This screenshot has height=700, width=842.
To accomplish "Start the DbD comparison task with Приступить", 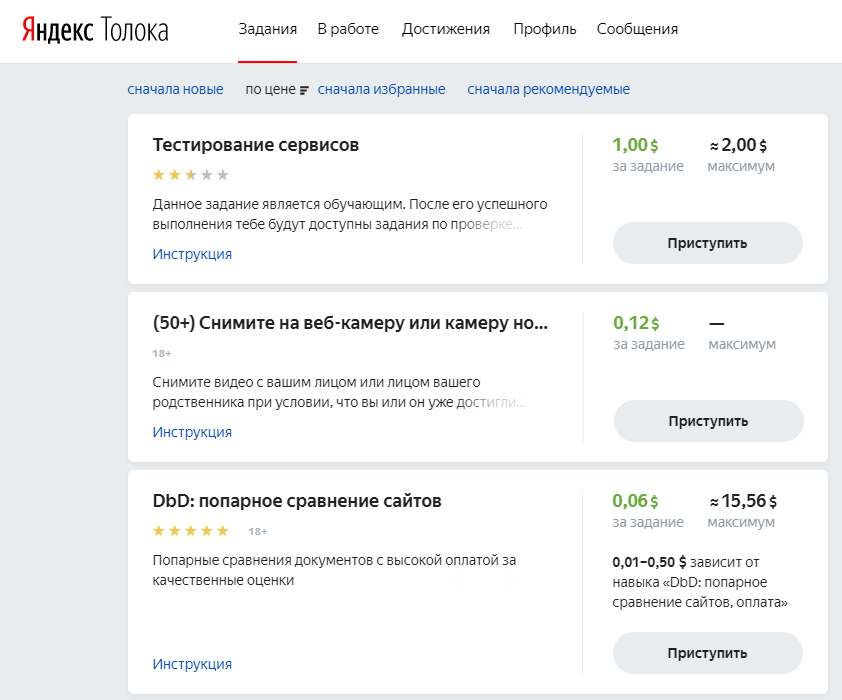I will [x=708, y=653].
